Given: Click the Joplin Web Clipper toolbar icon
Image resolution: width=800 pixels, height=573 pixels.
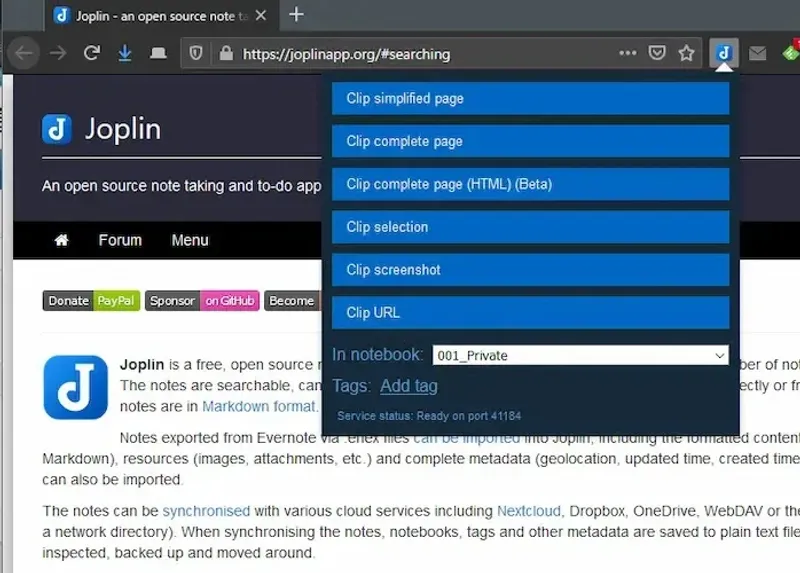Looking at the screenshot, I should [x=723, y=53].
